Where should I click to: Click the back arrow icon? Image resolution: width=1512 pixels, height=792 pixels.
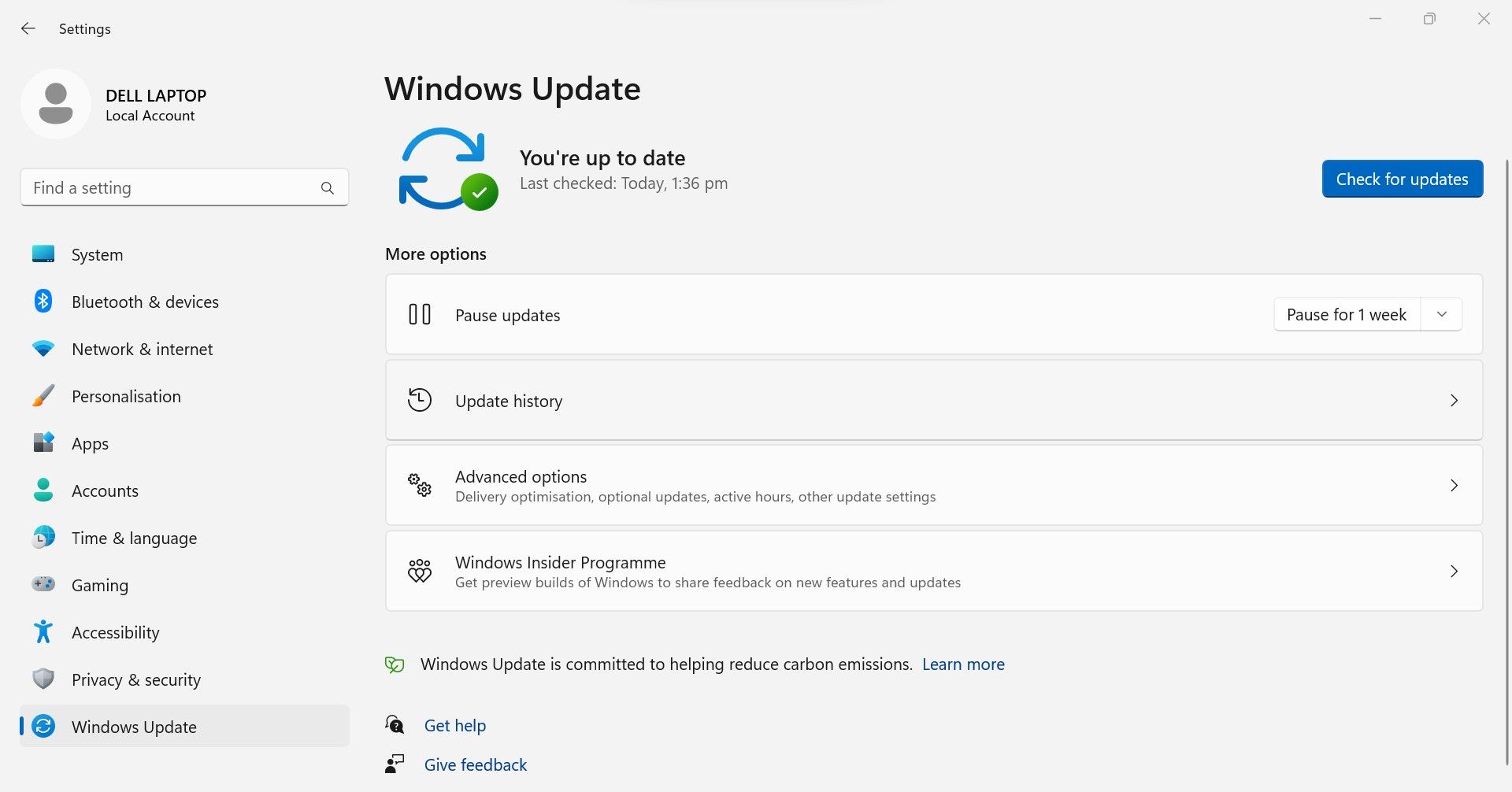coord(28,28)
